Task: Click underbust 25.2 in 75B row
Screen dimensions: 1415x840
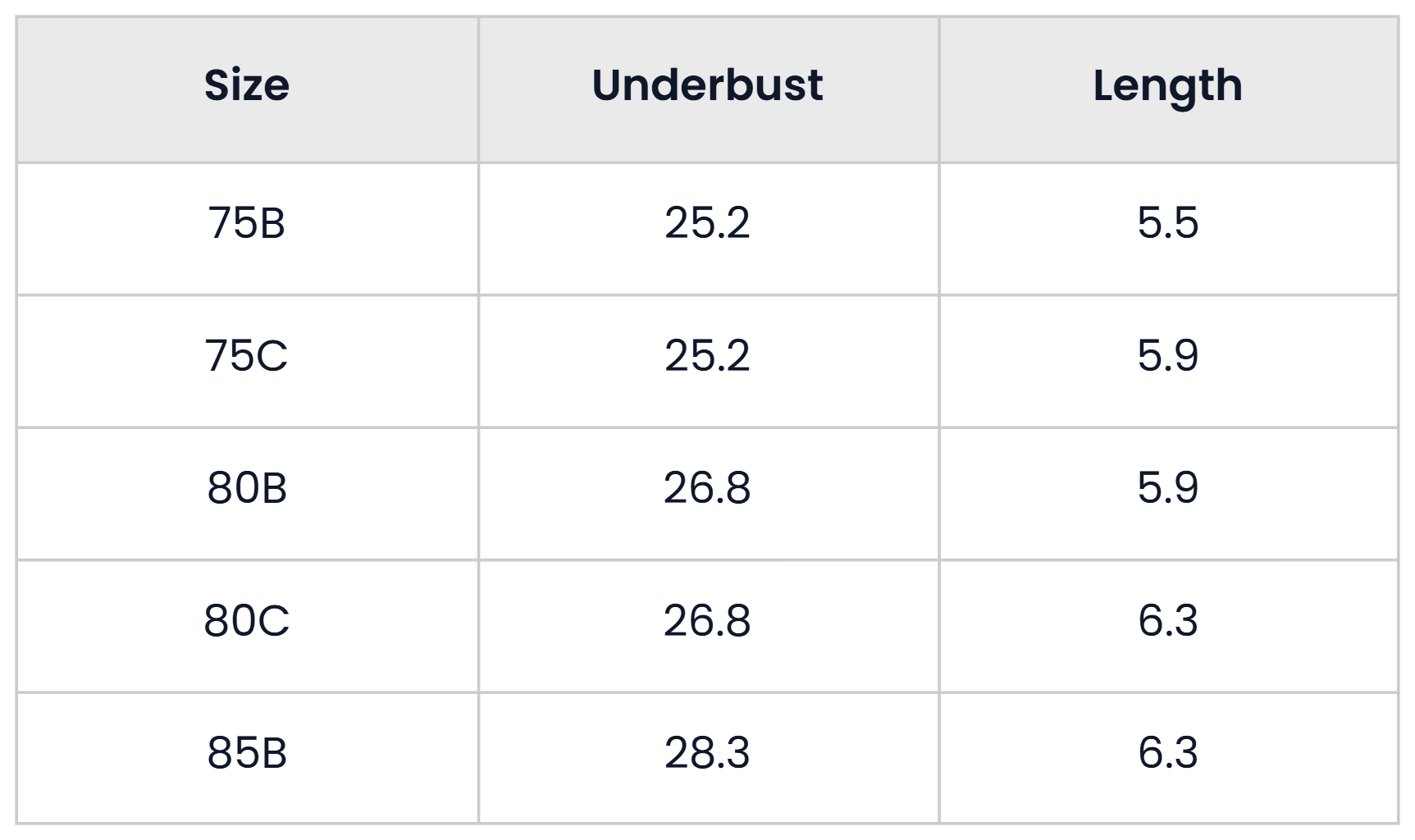Action: click(x=707, y=223)
